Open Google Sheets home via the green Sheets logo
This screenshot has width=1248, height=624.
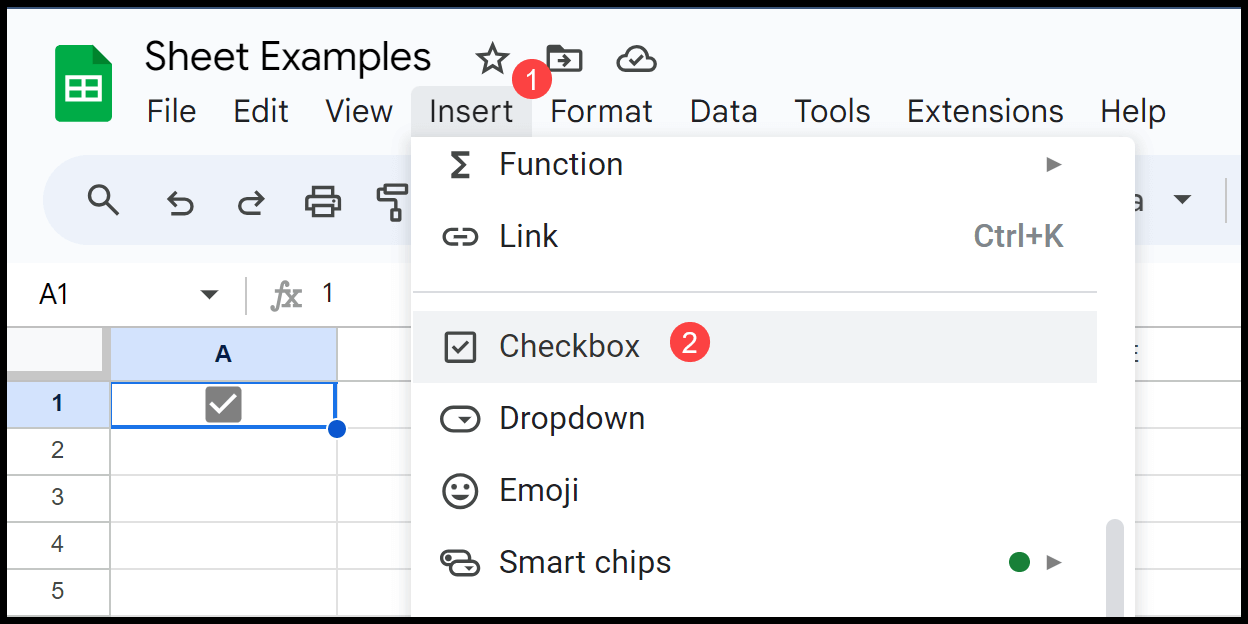(83, 83)
